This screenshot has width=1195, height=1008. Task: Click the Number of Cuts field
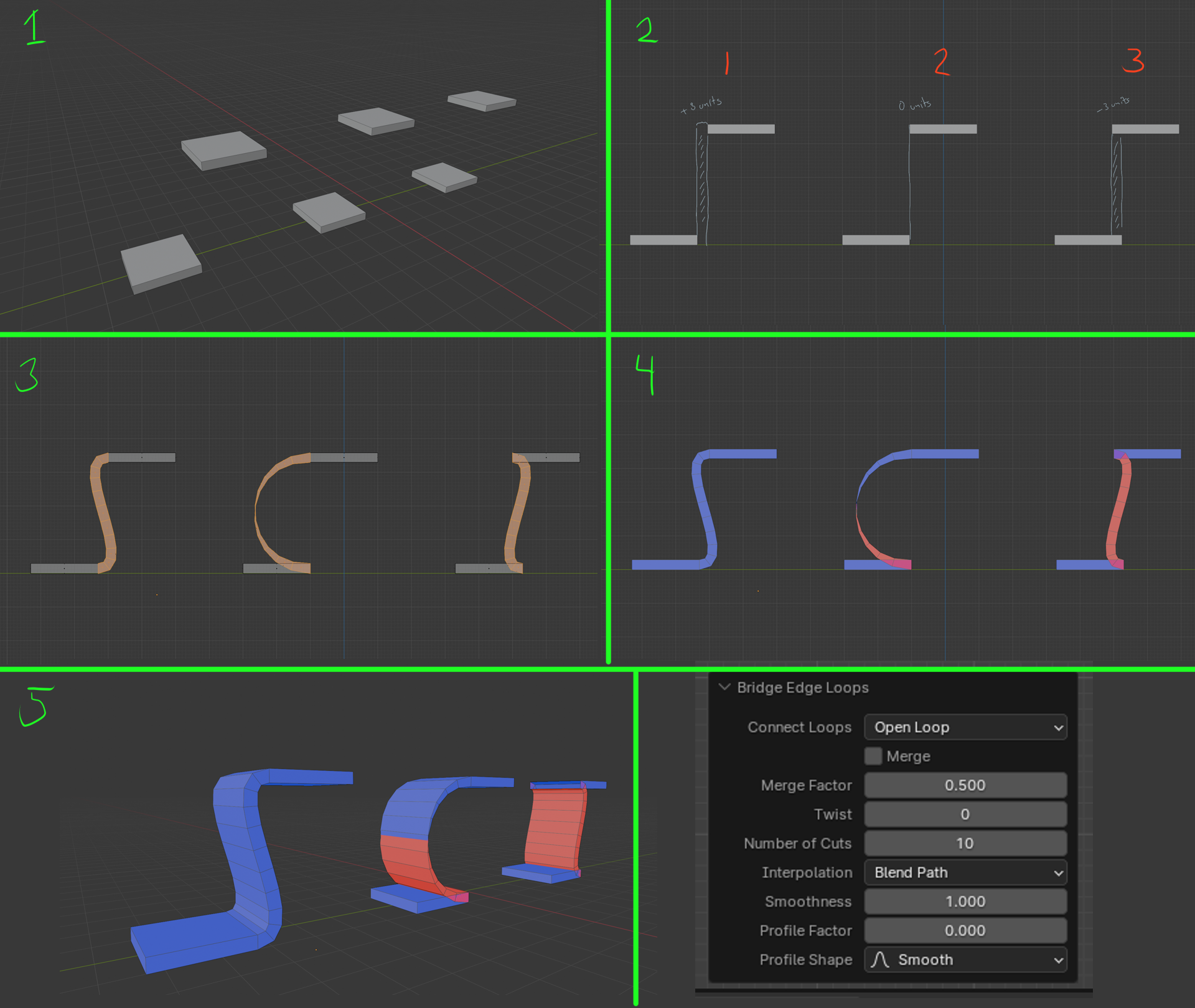click(965, 843)
